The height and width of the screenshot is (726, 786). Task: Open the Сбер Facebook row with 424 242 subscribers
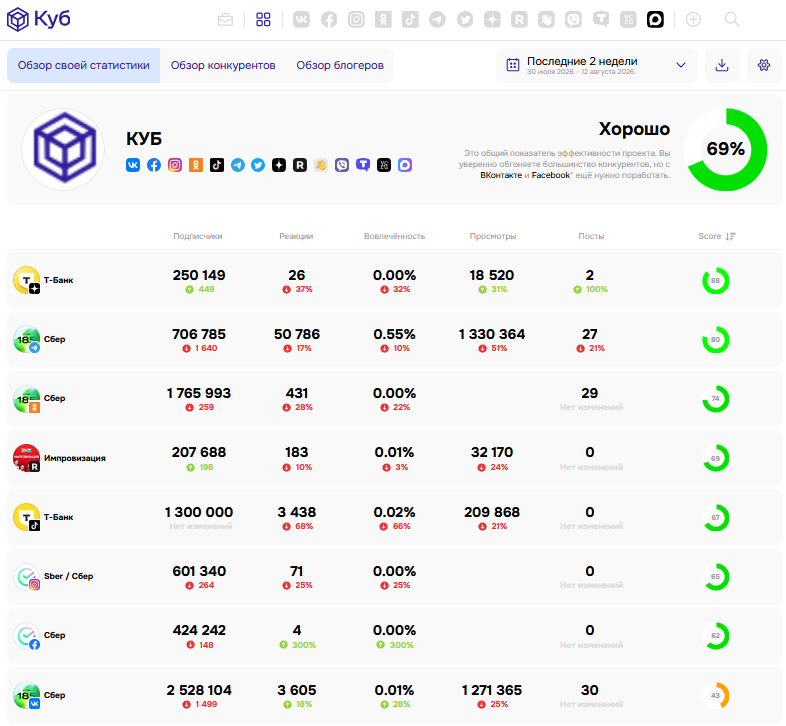point(394,635)
